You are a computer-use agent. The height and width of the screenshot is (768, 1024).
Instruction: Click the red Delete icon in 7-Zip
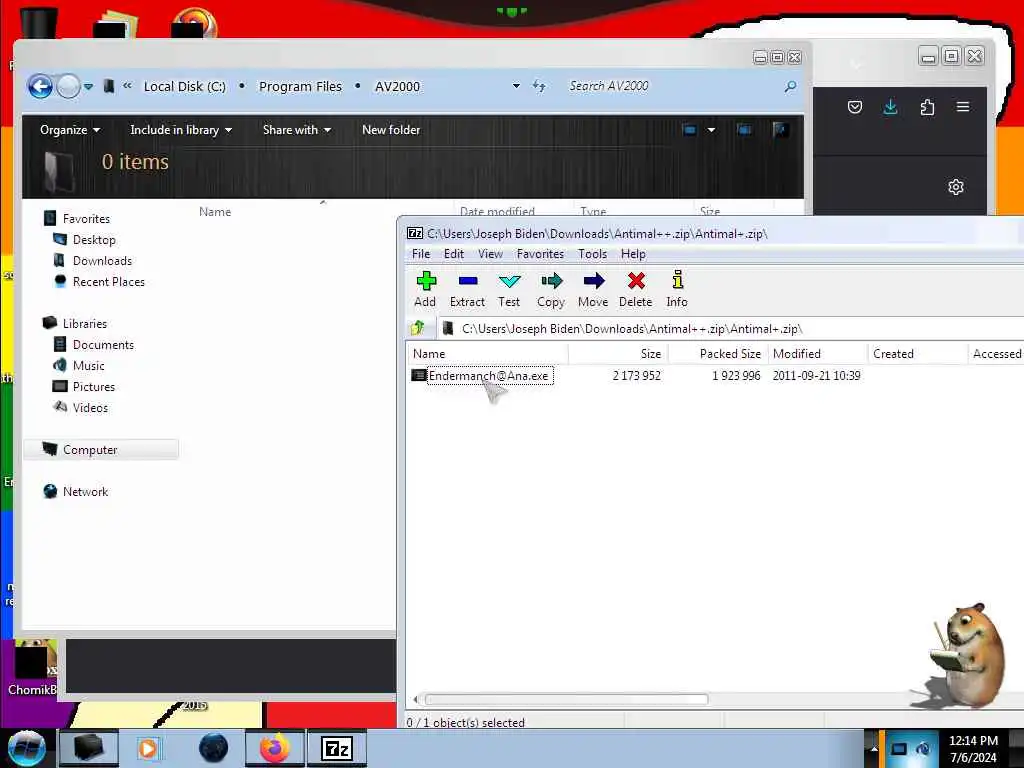click(635, 289)
